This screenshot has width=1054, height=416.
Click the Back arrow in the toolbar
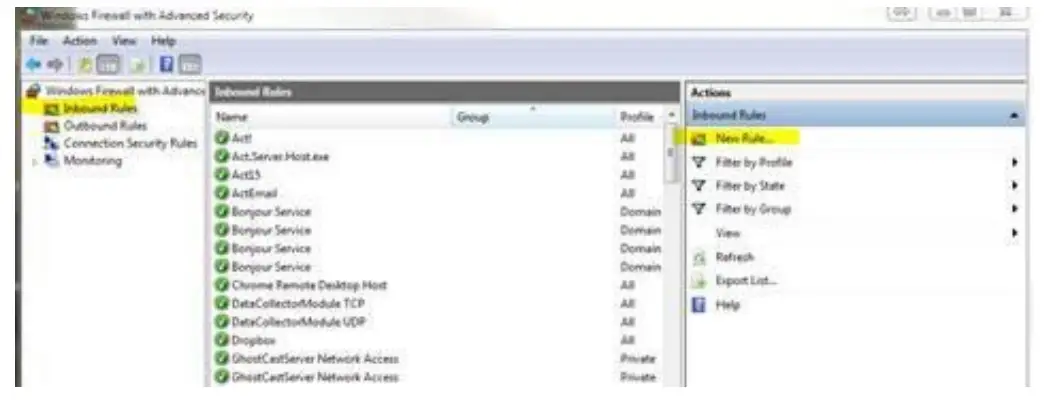point(33,65)
